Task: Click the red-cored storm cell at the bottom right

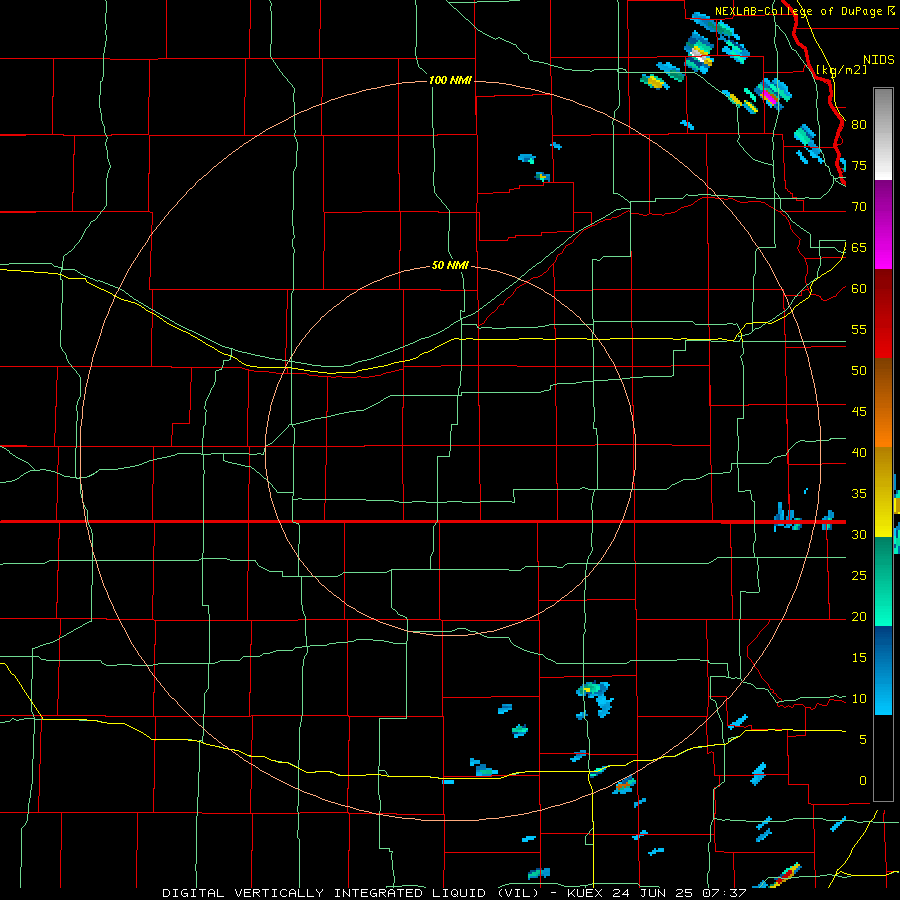Action: point(785,875)
